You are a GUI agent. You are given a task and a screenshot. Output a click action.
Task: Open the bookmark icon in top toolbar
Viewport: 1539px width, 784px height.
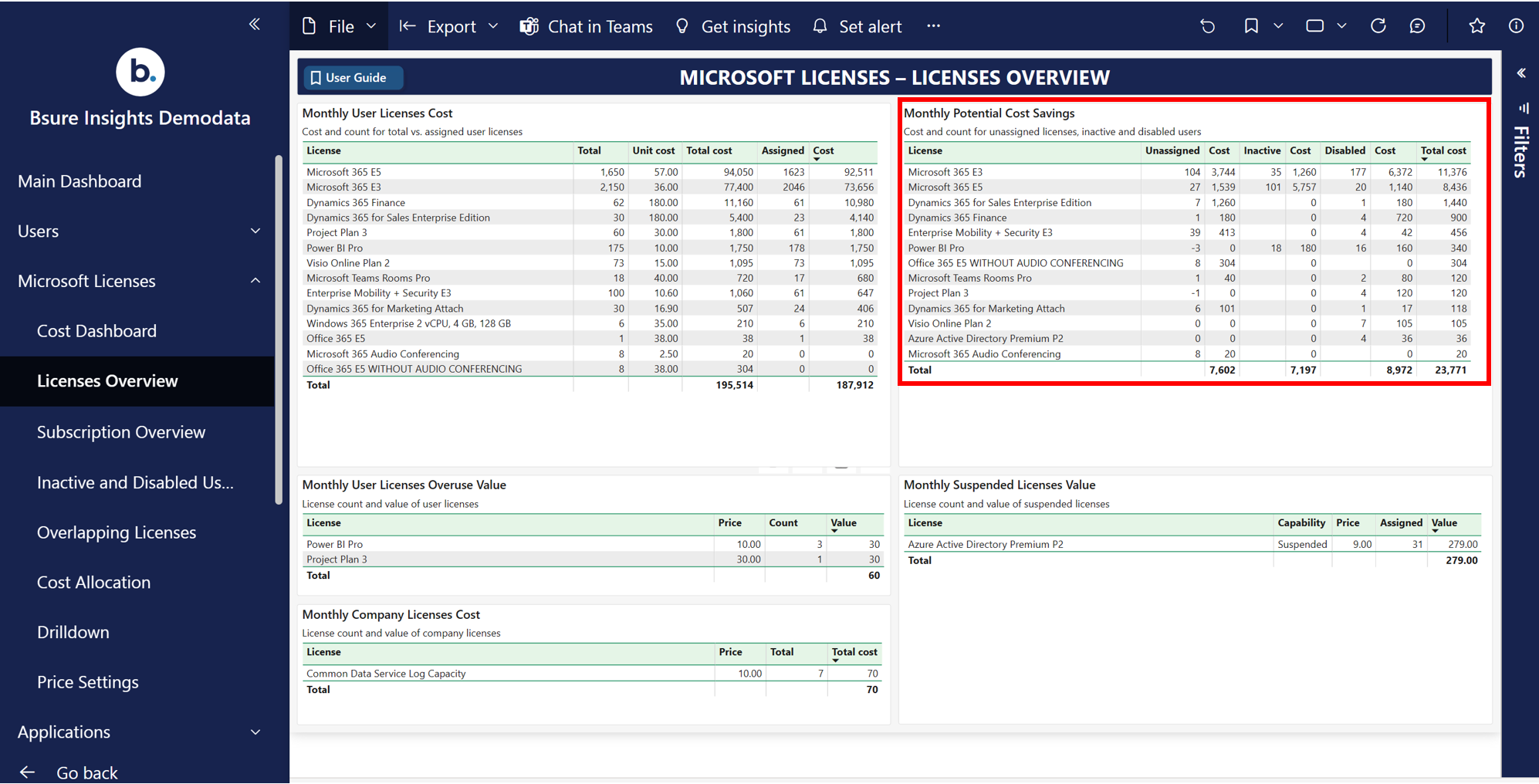(x=1251, y=26)
